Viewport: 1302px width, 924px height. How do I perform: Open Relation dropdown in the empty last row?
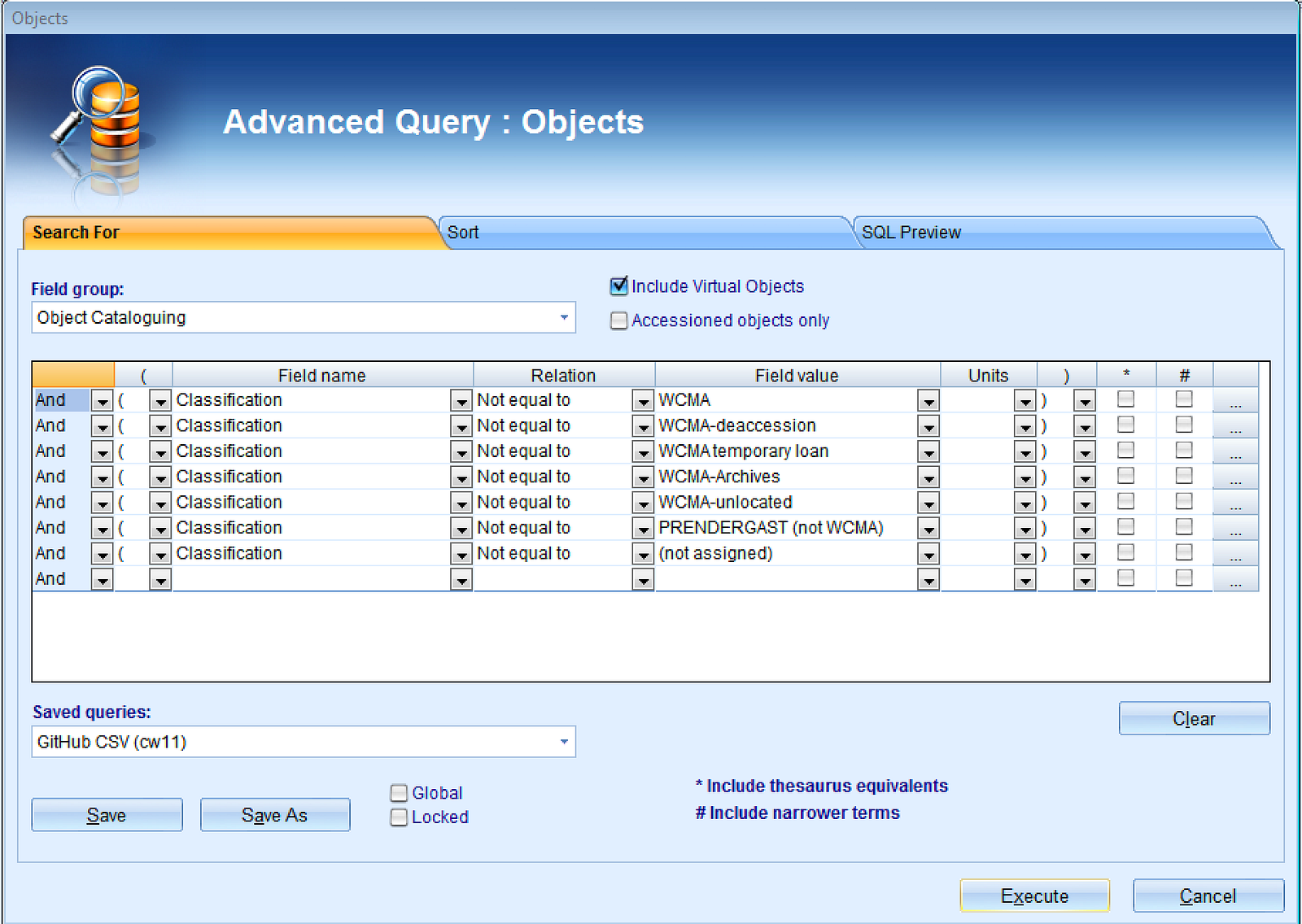point(643,580)
